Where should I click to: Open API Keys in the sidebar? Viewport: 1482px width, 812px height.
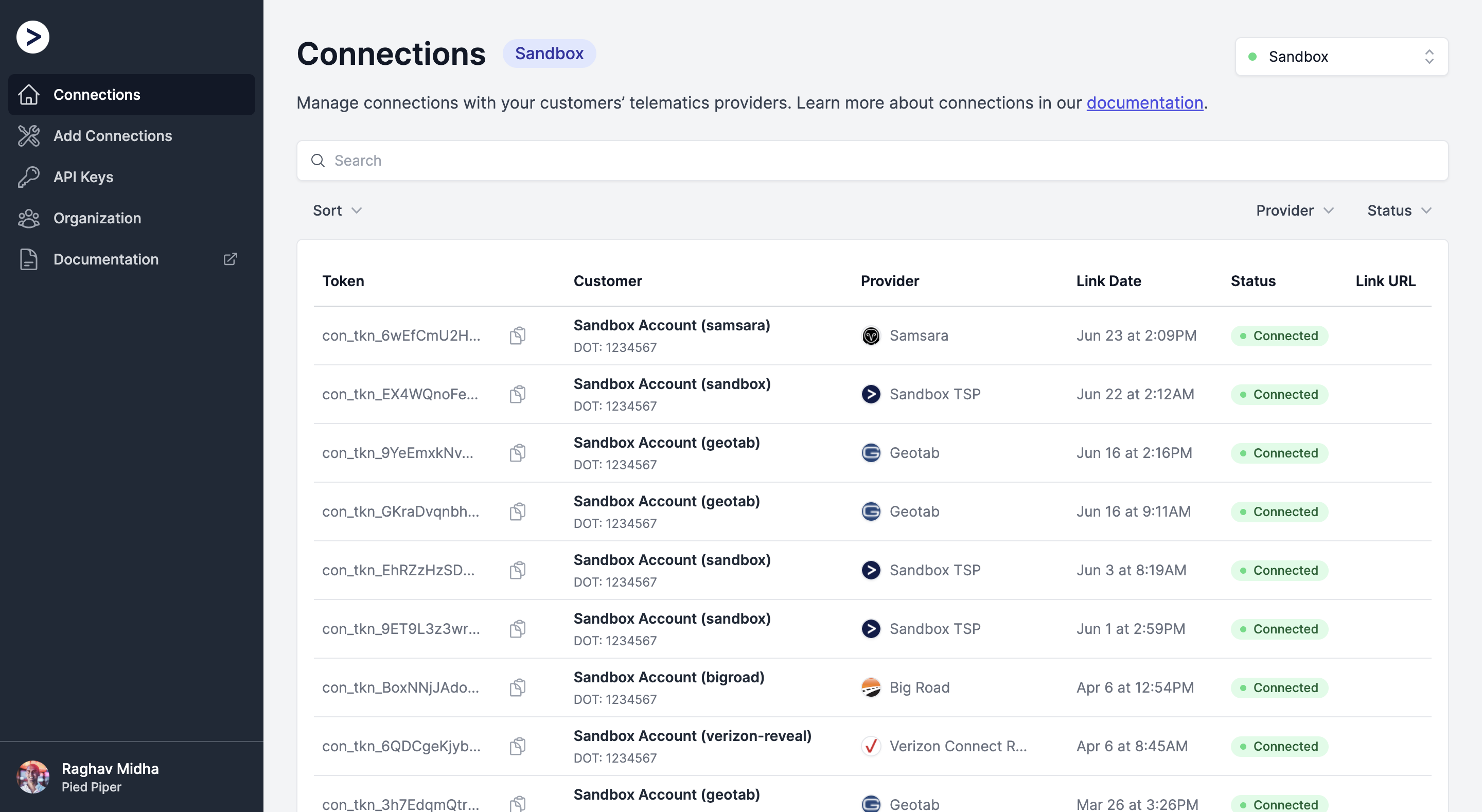point(83,176)
